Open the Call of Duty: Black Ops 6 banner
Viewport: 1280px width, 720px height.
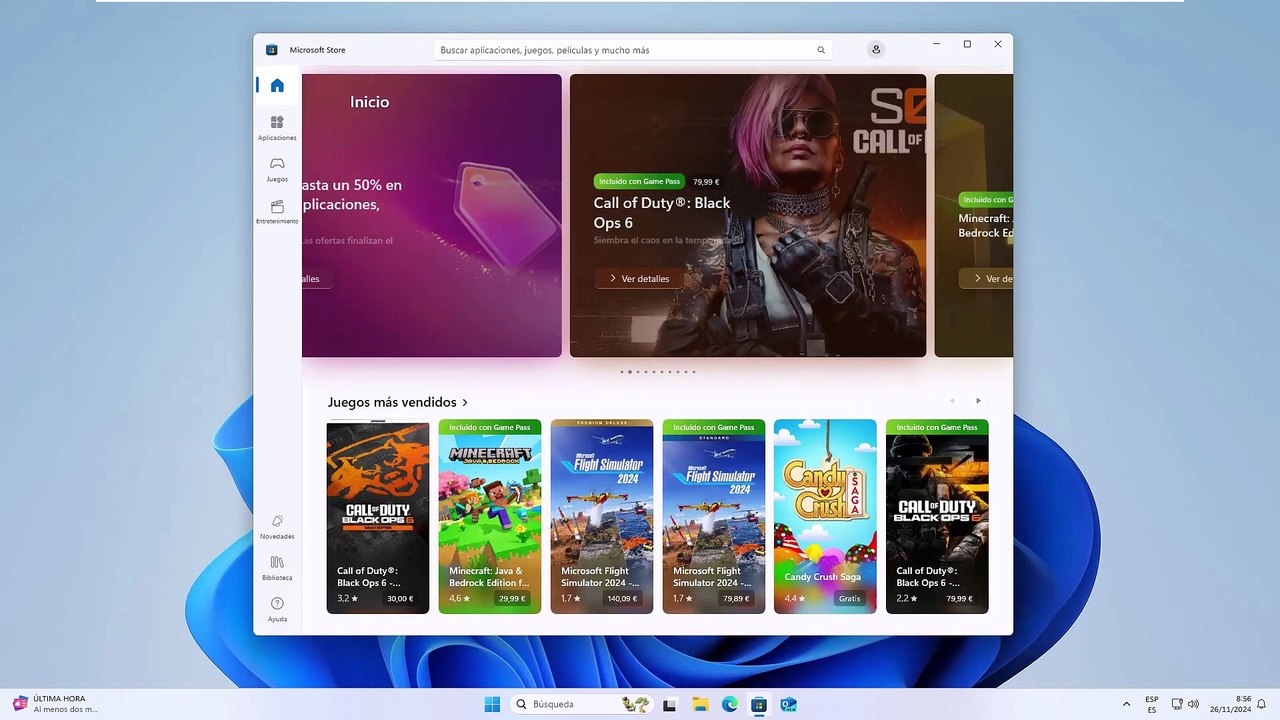click(748, 215)
